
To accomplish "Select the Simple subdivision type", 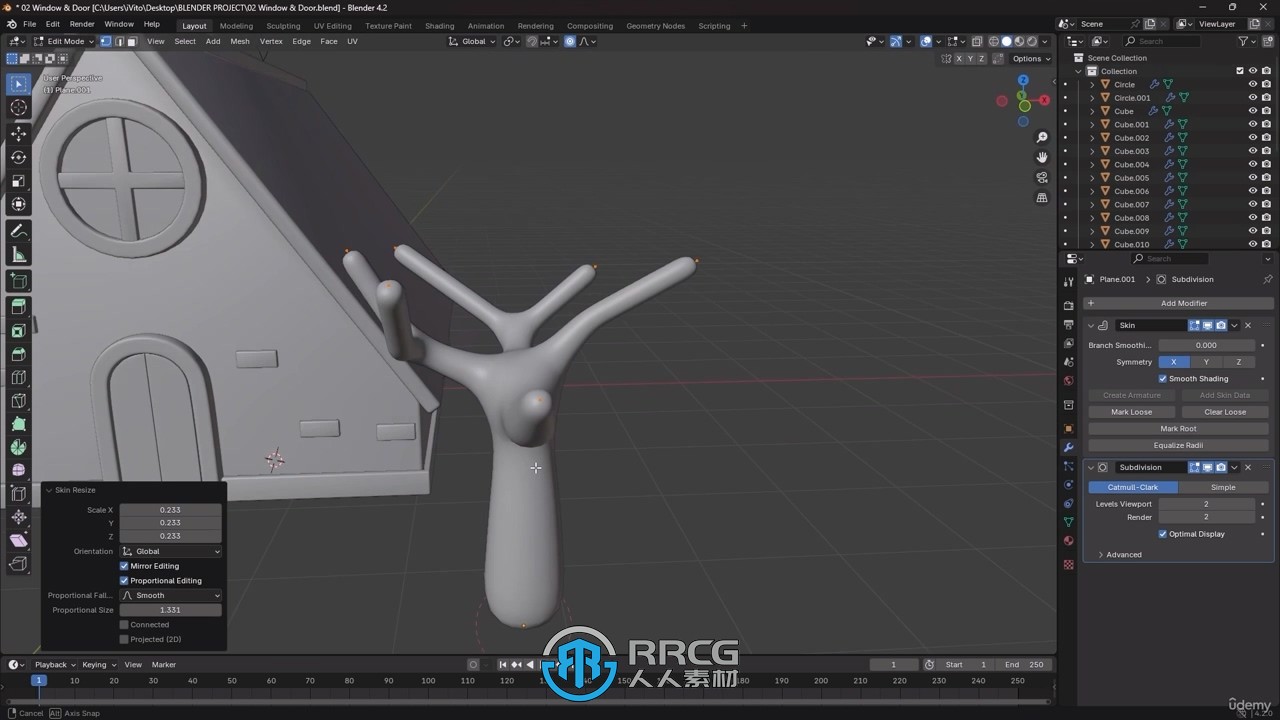I will click(x=1223, y=487).
